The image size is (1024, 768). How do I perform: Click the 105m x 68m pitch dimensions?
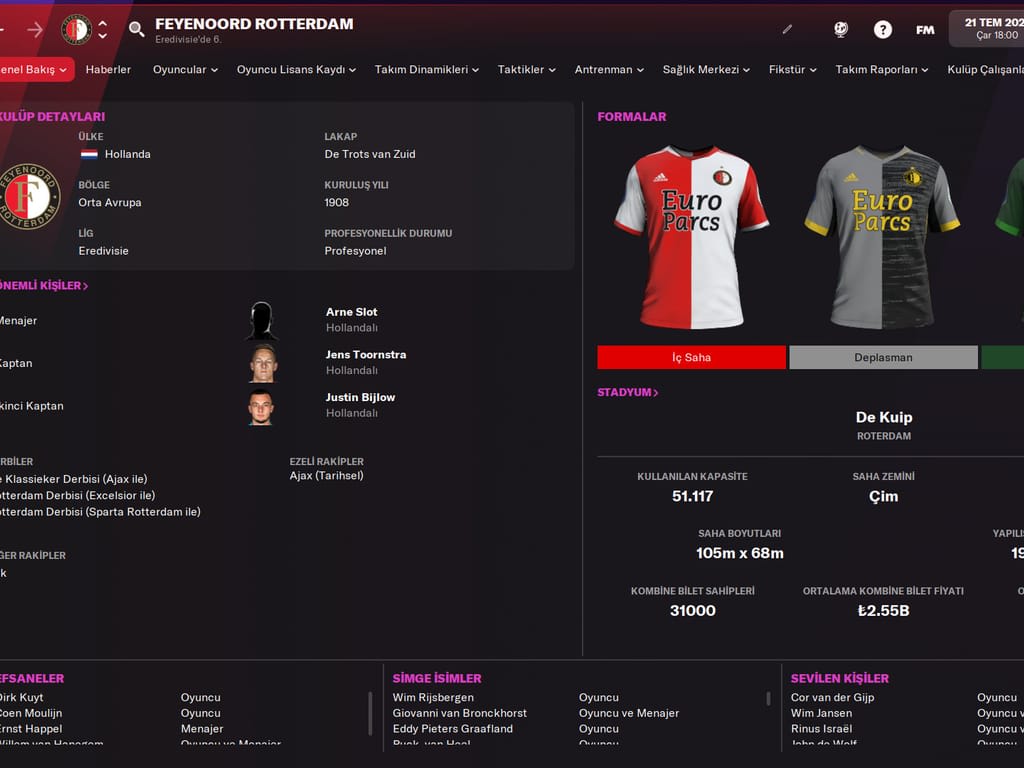click(x=739, y=553)
